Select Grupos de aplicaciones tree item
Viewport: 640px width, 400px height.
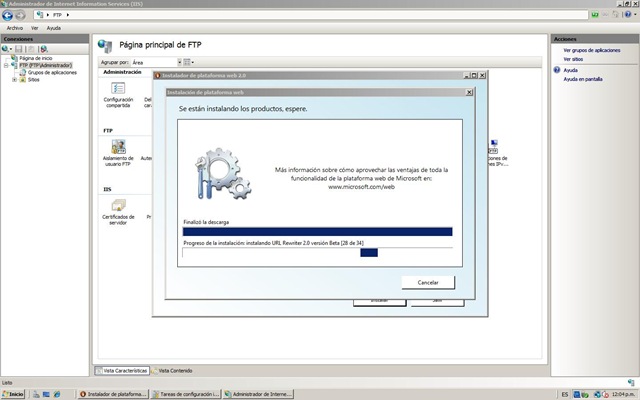pyautogui.click(x=52, y=72)
